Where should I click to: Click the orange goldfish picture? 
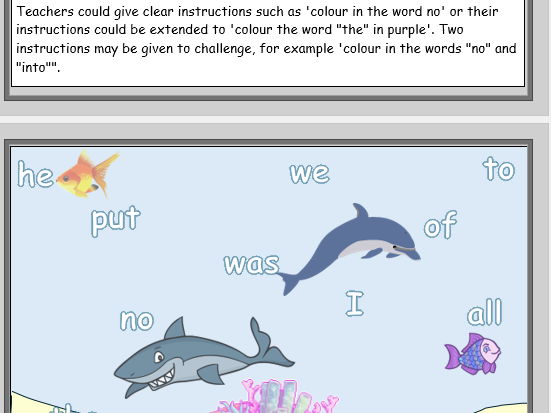pyautogui.click(x=87, y=174)
